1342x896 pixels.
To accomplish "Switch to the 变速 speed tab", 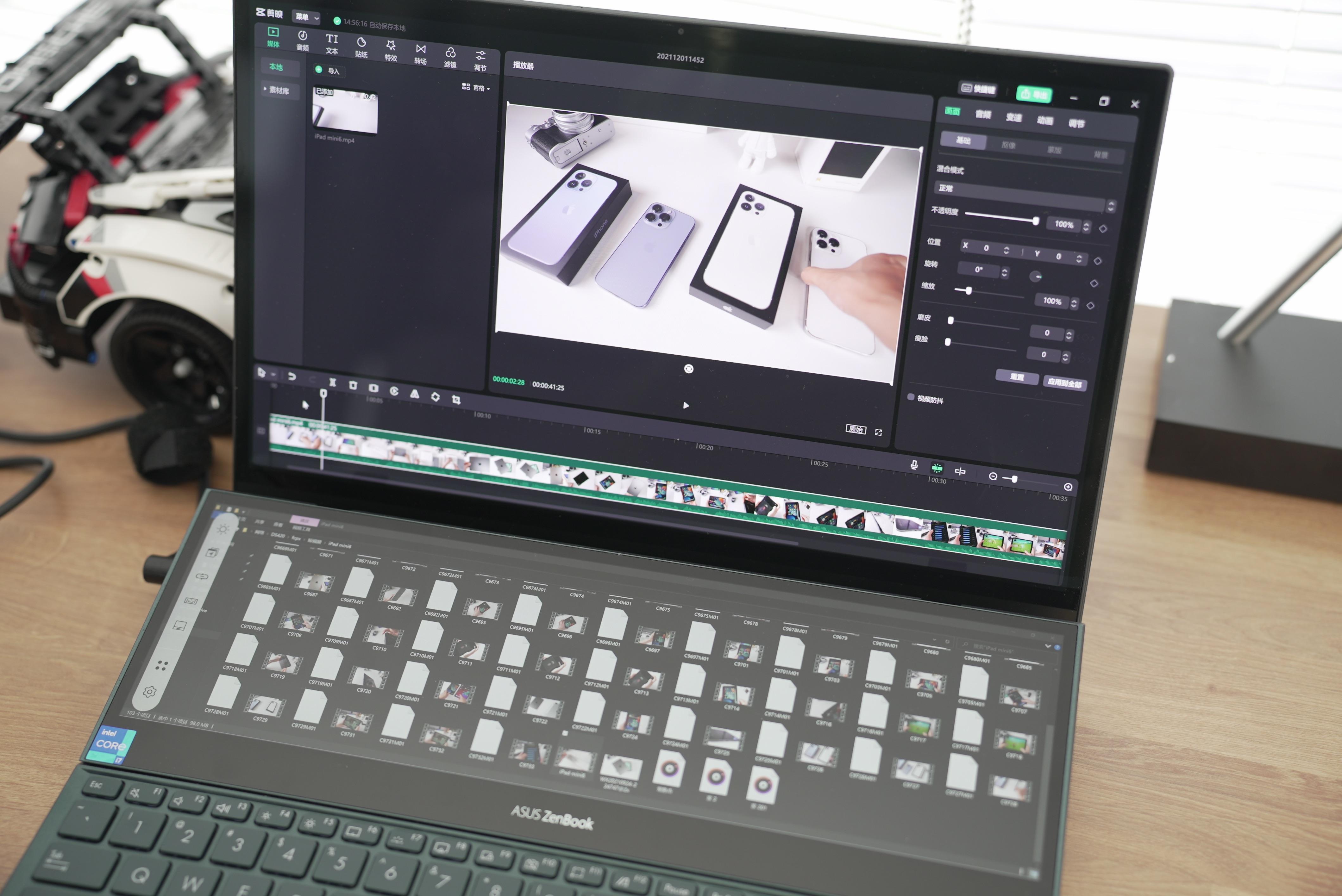I will (1013, 117).
